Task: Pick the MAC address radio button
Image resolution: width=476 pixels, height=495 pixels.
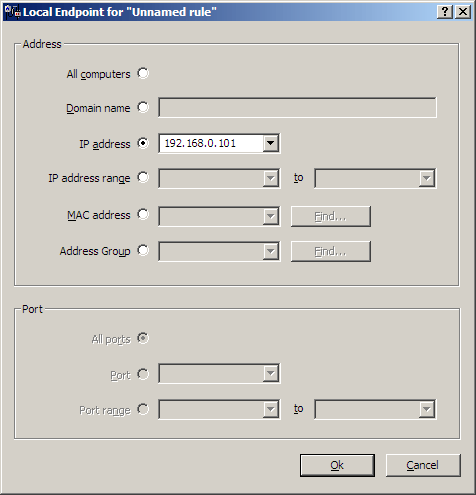Action: pyautogui.click(x=143, y=214)
